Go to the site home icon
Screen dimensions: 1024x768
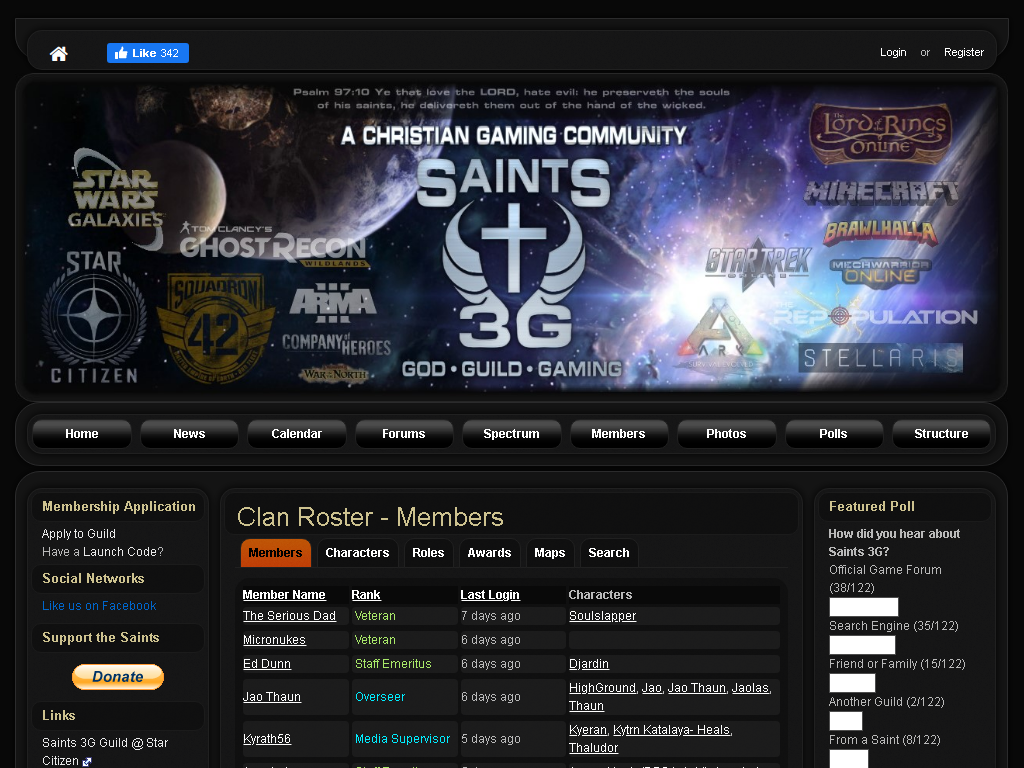tap(59, 53)
